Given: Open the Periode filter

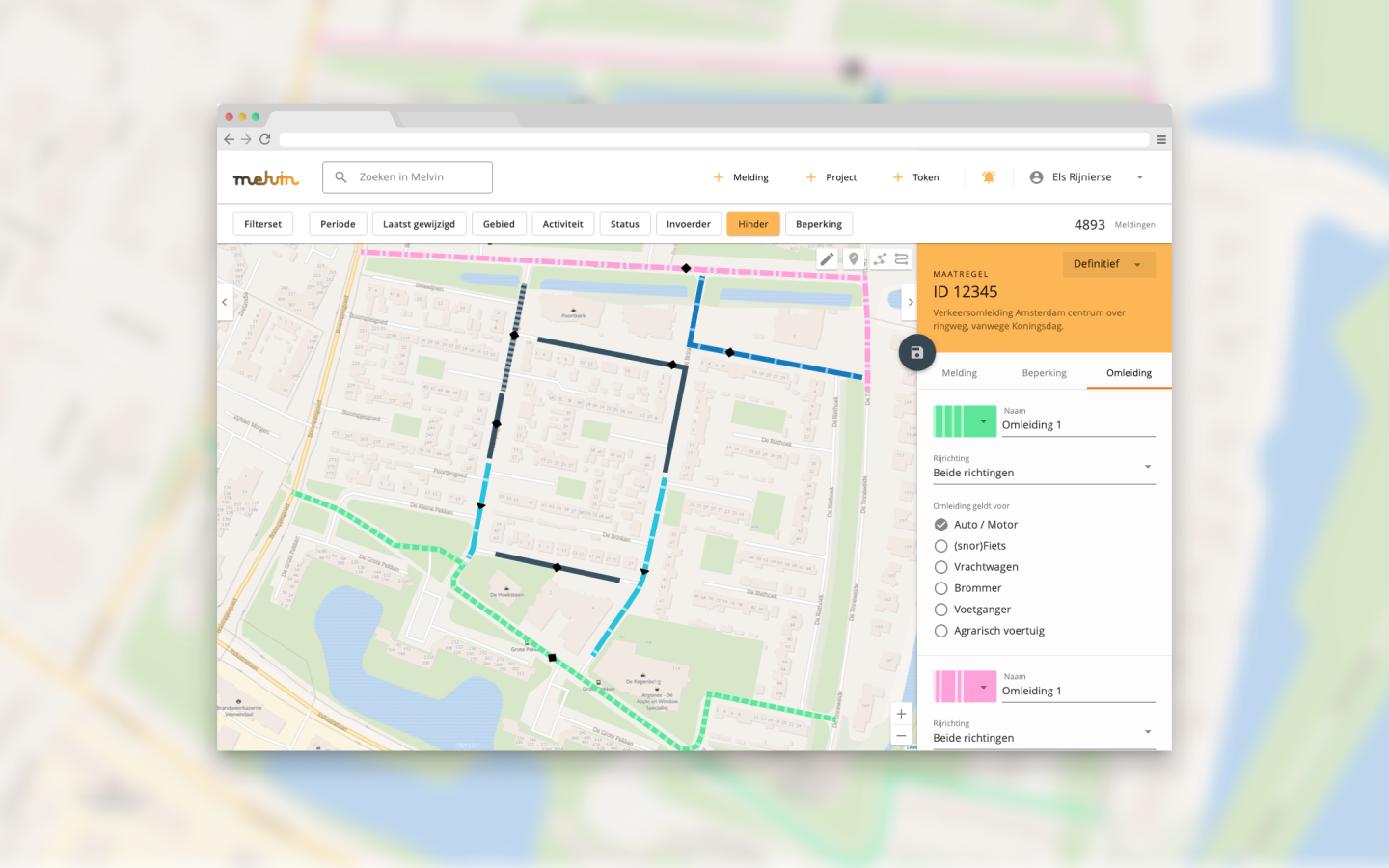Looking at the screenshot, I should point(338,224).
